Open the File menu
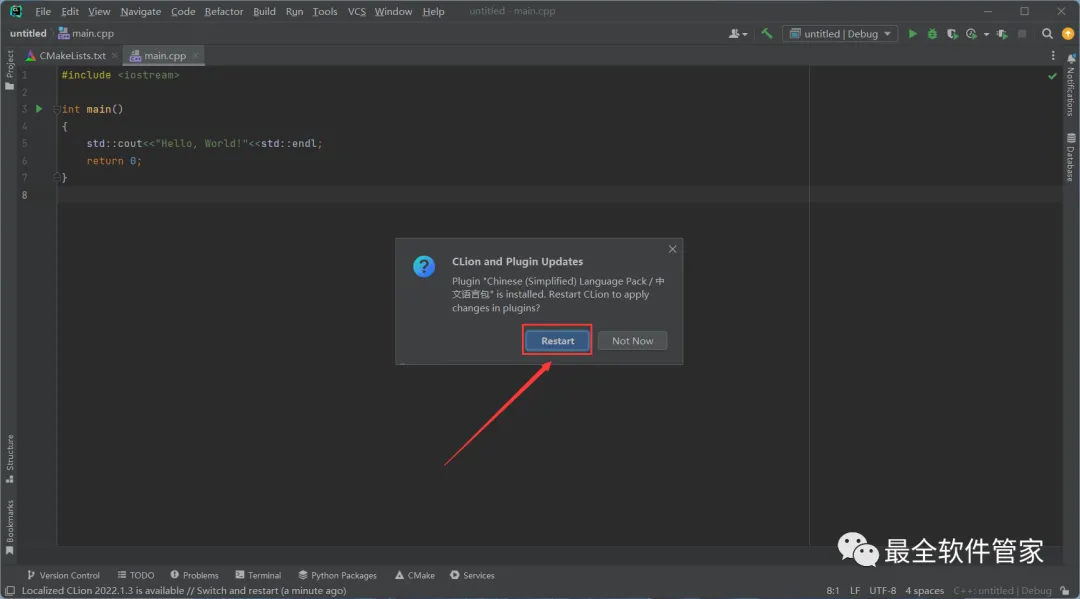Viewport: 1080px width, 599px height. click(x=43, y=12)
